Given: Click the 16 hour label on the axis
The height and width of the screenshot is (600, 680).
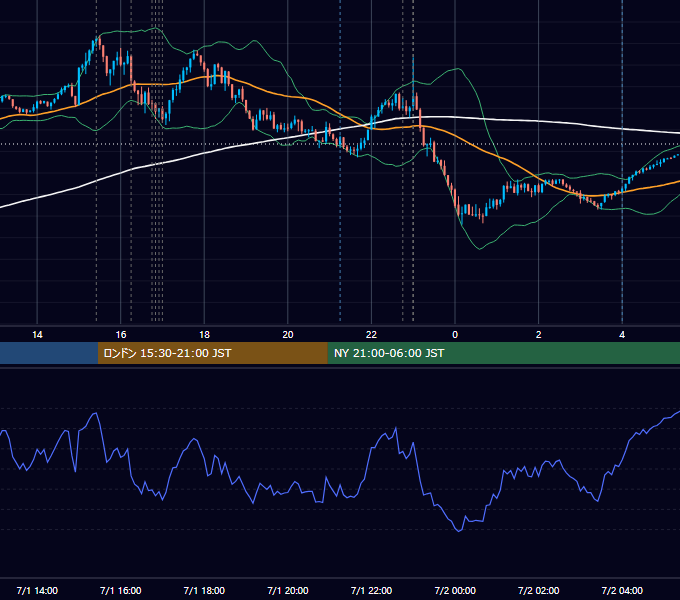Looking at the screenshot, I should [x=121, y=335].
